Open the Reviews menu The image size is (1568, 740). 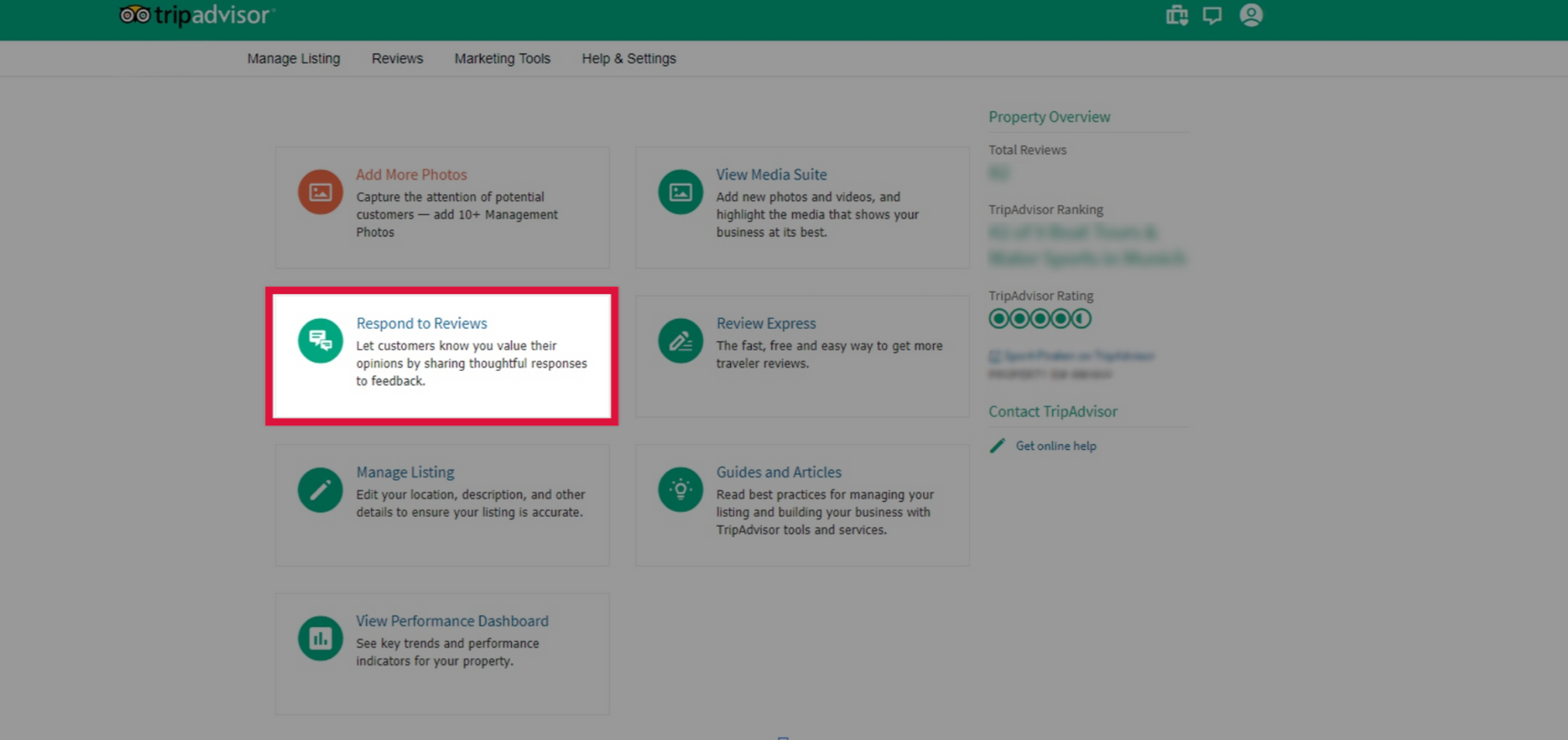(397, 58)
